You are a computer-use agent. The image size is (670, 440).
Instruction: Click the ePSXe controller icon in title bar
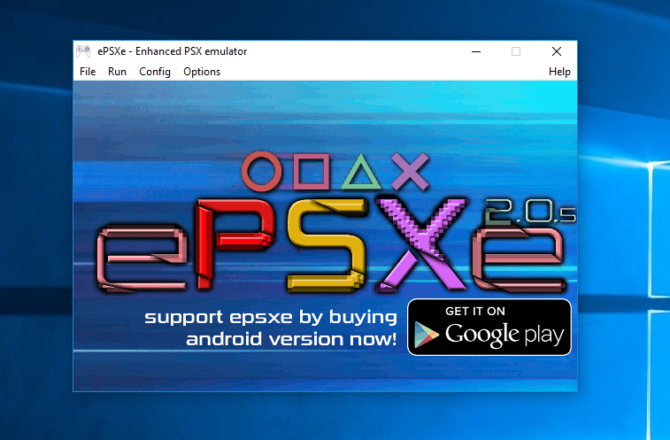click(83, 51)
